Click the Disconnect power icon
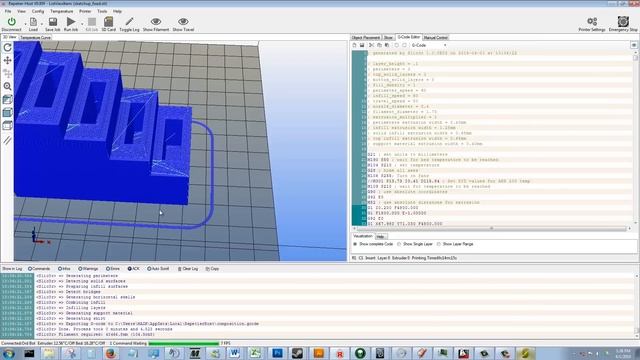This screenshot has width=640, height=360. coord(11,21)
